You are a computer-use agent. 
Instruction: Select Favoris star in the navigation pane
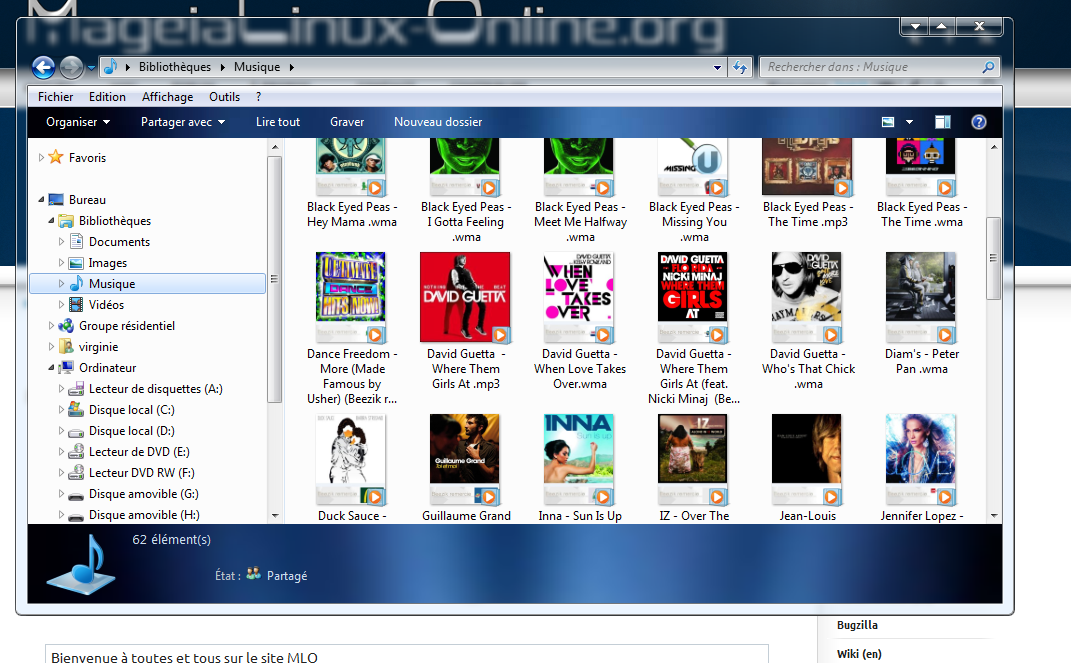[x=56, y=158]
